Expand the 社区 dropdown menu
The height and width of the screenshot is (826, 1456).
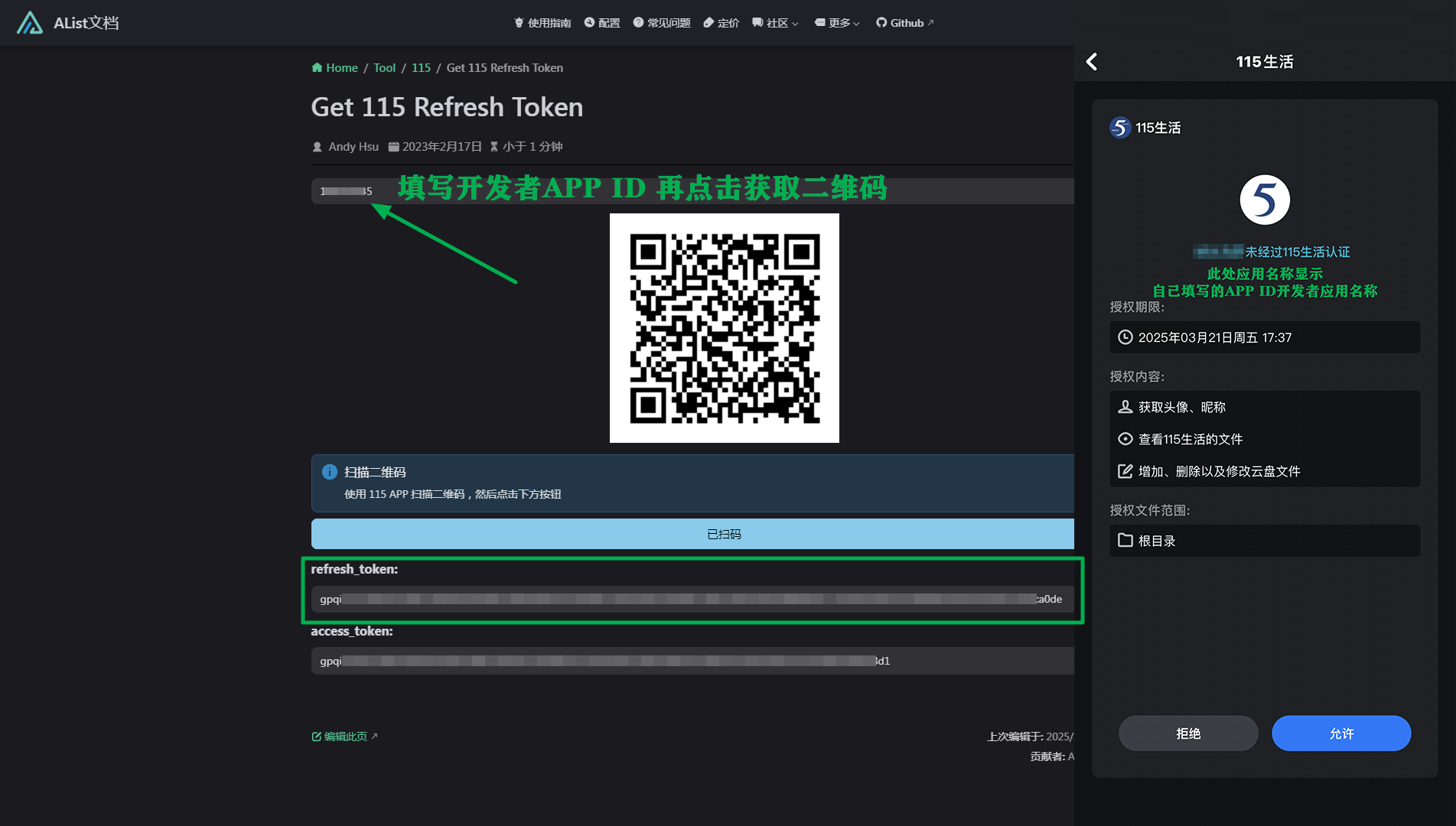pyautogui.click(x=775, y=23)
